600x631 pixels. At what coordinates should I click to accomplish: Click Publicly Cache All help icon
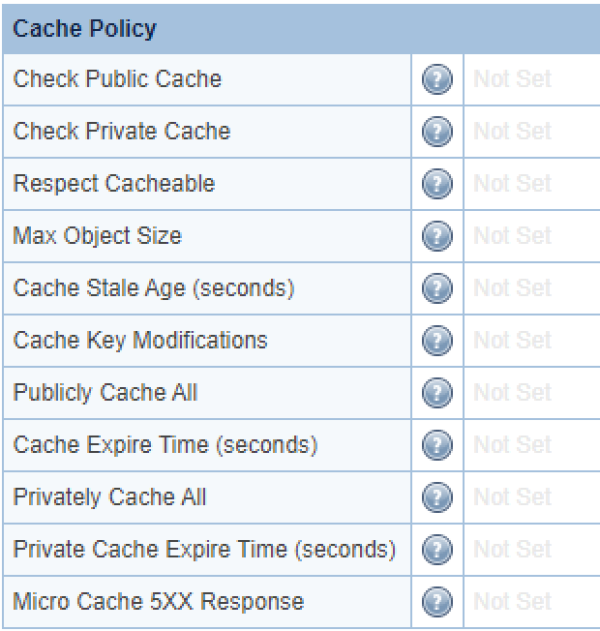437,393
